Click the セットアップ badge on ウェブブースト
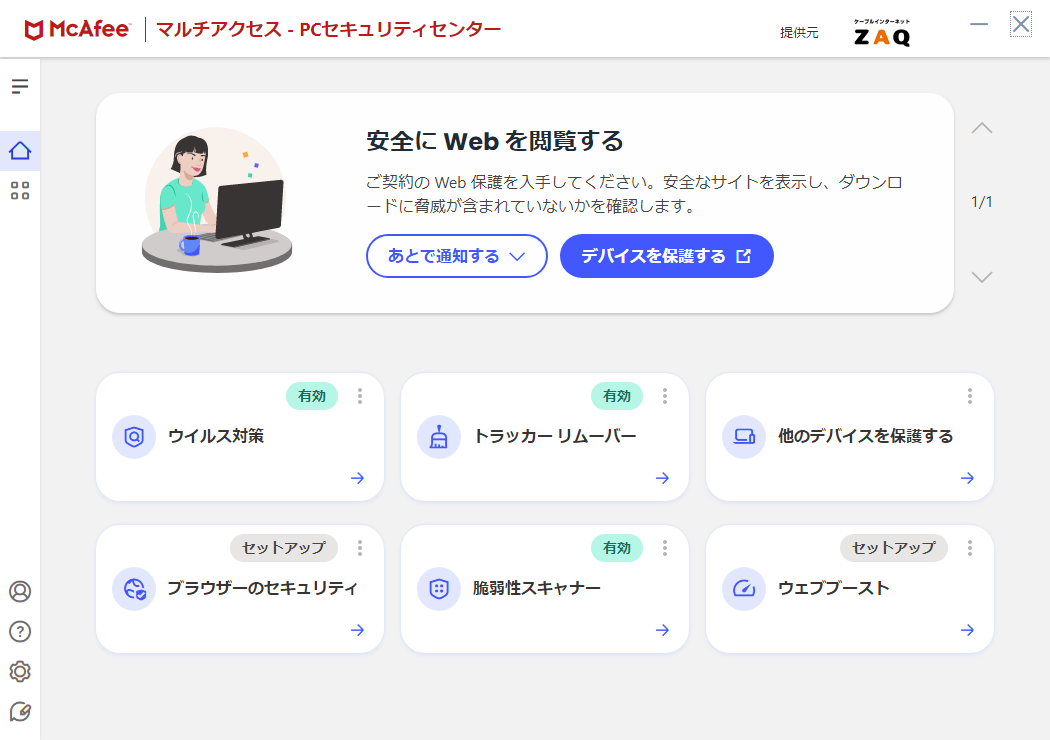 (x=894, y=548)
